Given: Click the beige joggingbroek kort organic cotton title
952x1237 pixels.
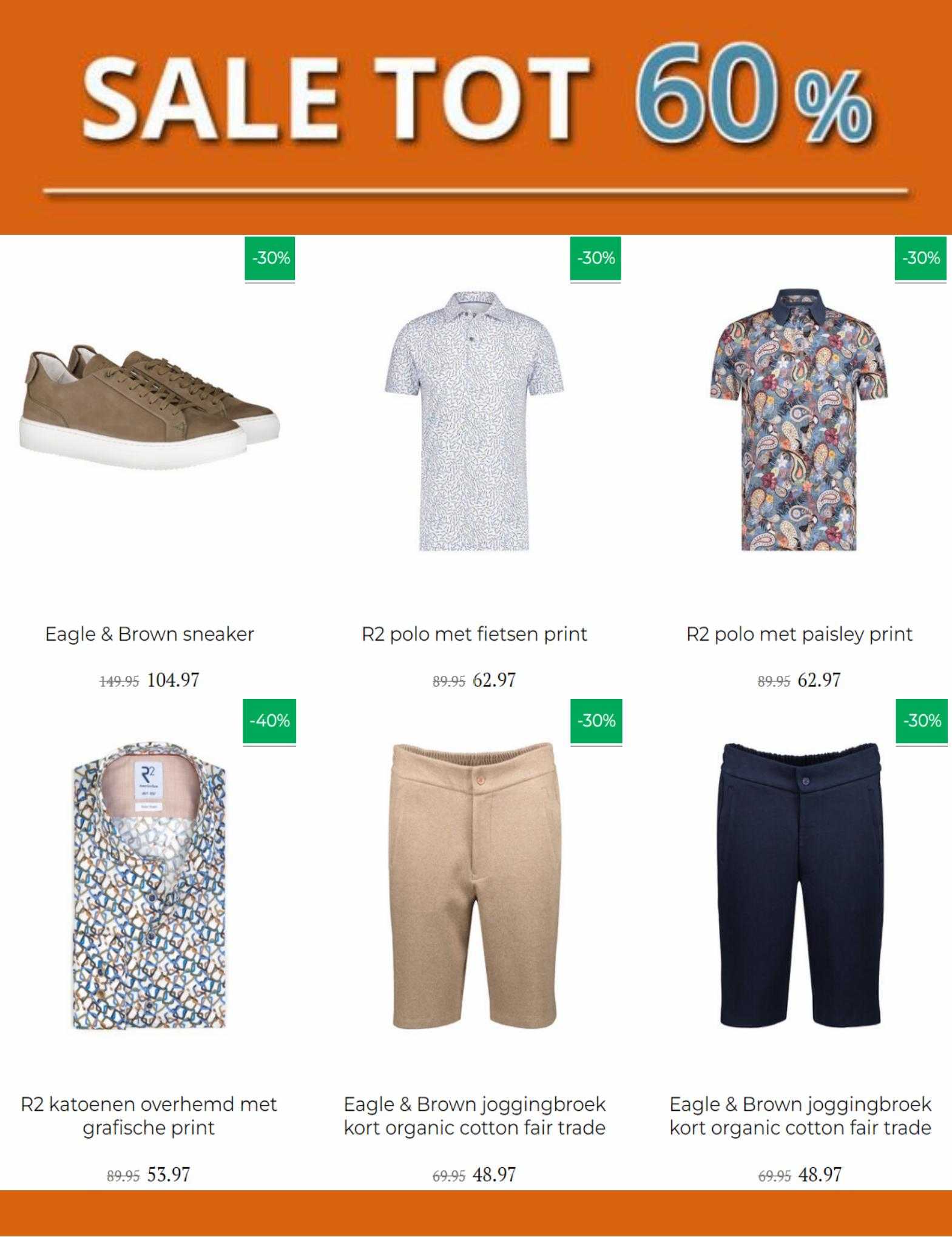Looking at the screenshot, I should click(474, 1116).
